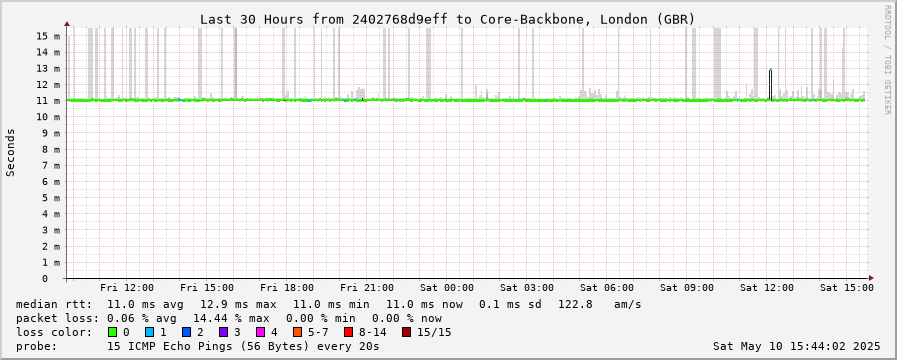Click the purple loss color 3 swatch
897x360 pixels.
pos(223,332)
